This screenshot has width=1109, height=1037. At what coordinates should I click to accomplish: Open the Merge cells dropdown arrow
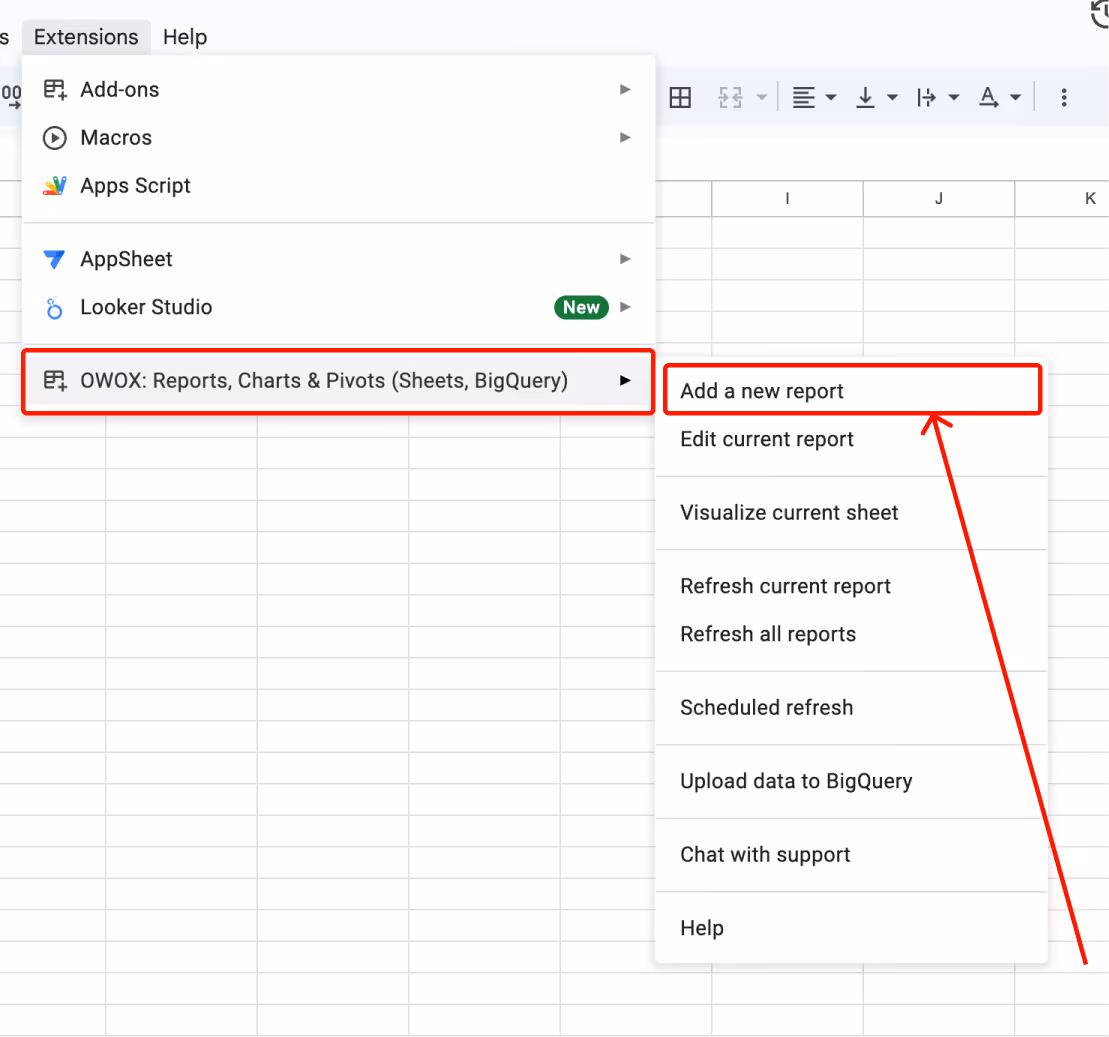[x=762, y=98]
